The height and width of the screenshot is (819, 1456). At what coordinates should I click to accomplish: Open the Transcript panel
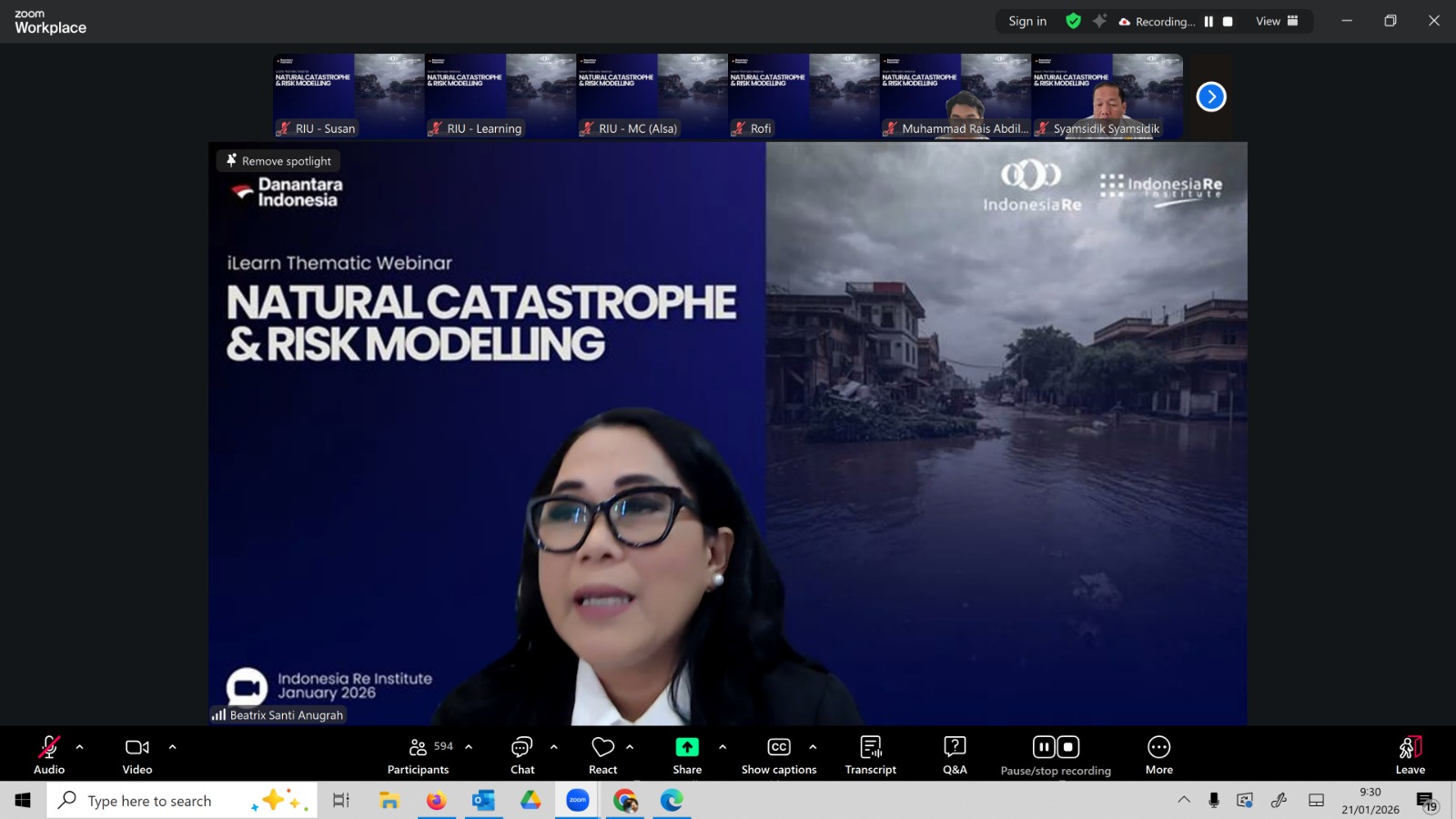pyautogui.click(x=870, y=754)
